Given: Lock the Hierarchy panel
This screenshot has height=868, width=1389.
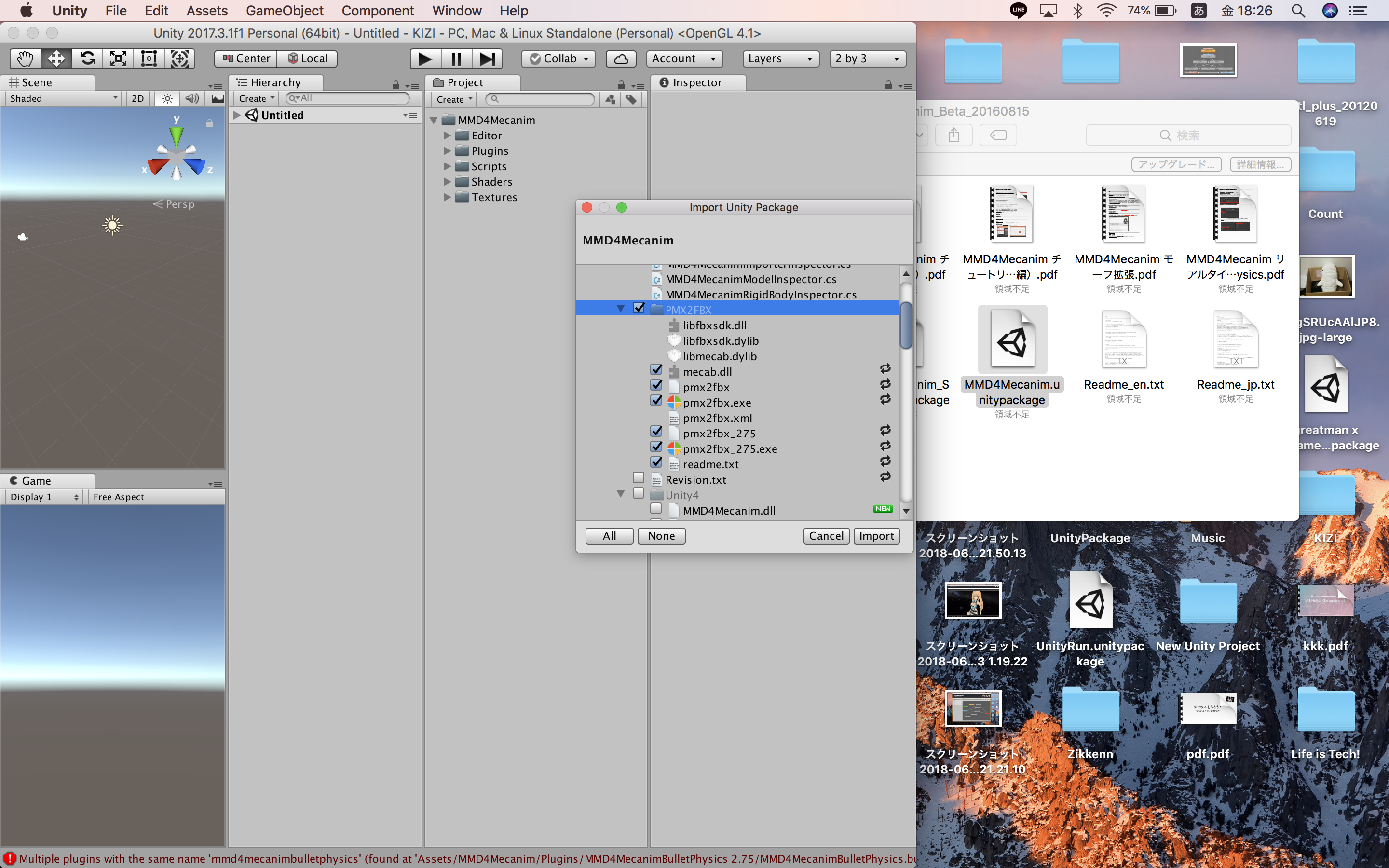Looking at the screenshot, I should [x=395, y=85].
